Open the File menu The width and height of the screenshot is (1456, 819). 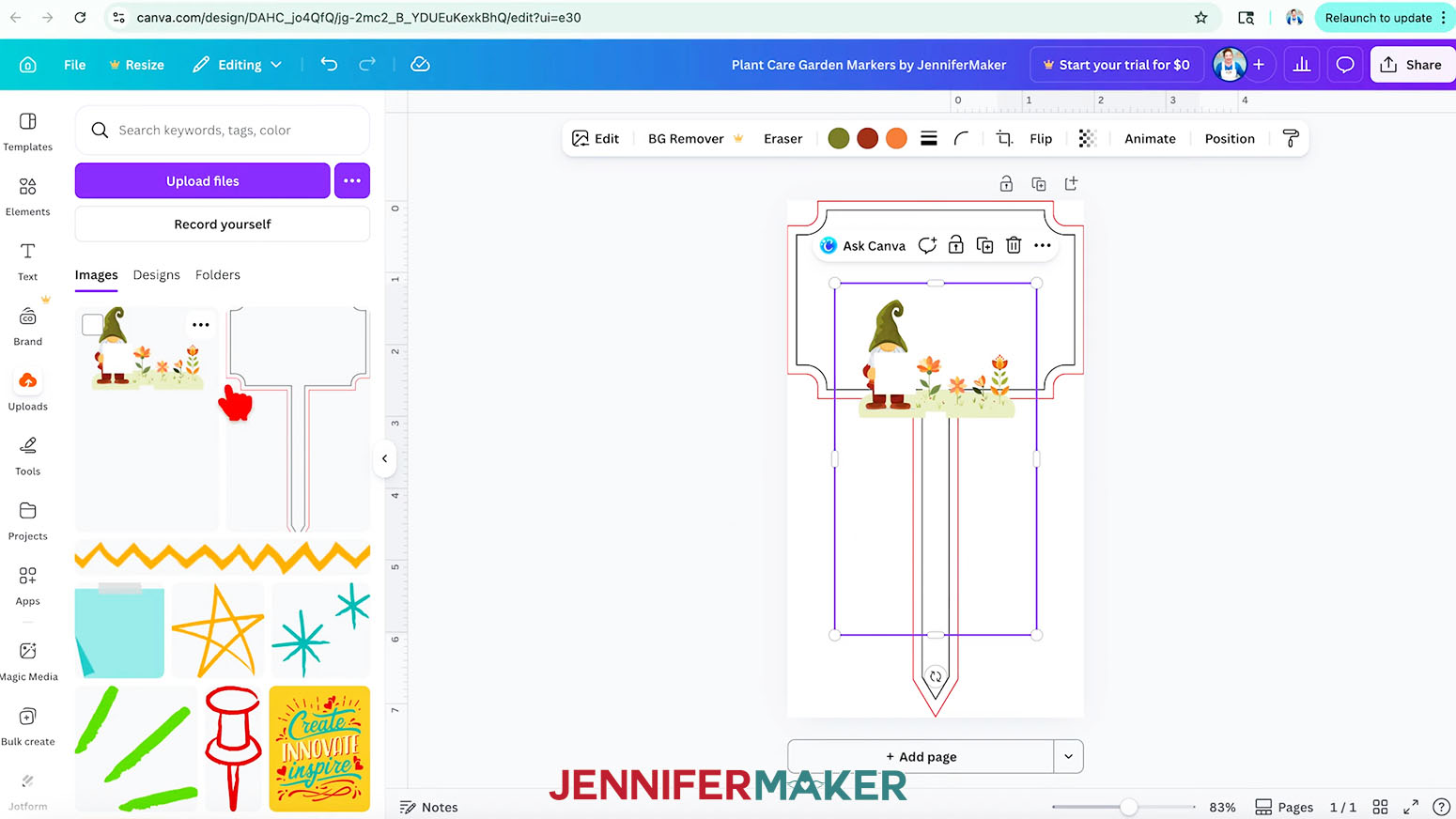(75, 65)
